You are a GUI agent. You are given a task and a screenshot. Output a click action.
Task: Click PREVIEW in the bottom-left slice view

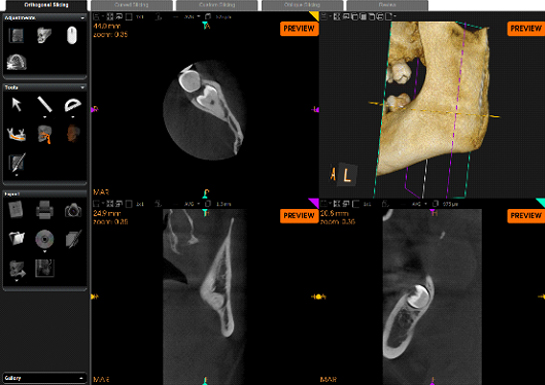click(x=299, y=216)
